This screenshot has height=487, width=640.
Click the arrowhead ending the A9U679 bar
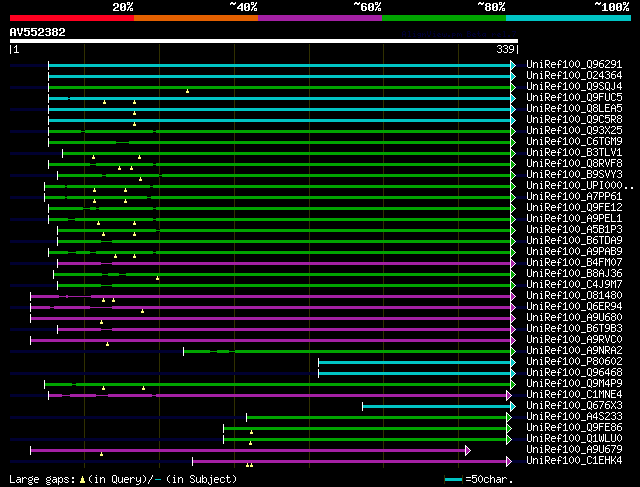(468, 450)
